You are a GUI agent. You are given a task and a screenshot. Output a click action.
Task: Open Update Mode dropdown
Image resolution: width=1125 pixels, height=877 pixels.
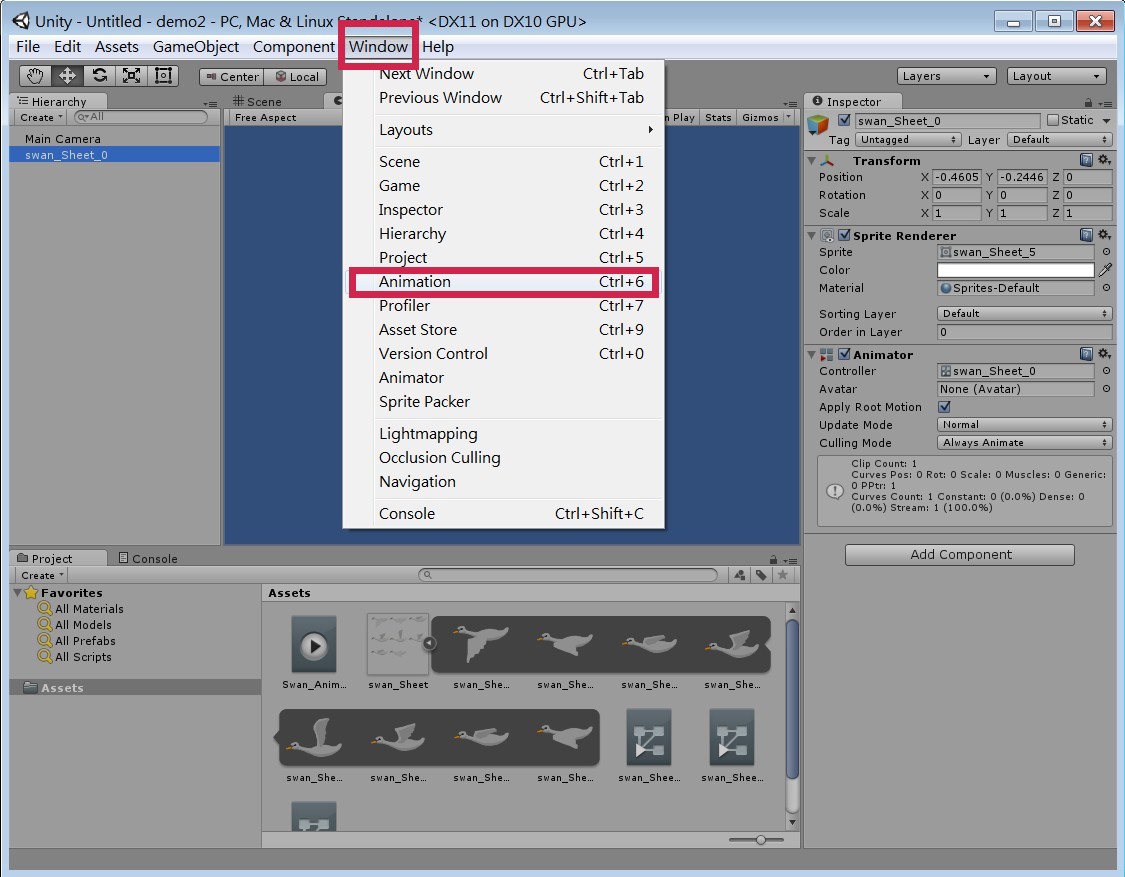1025,425
